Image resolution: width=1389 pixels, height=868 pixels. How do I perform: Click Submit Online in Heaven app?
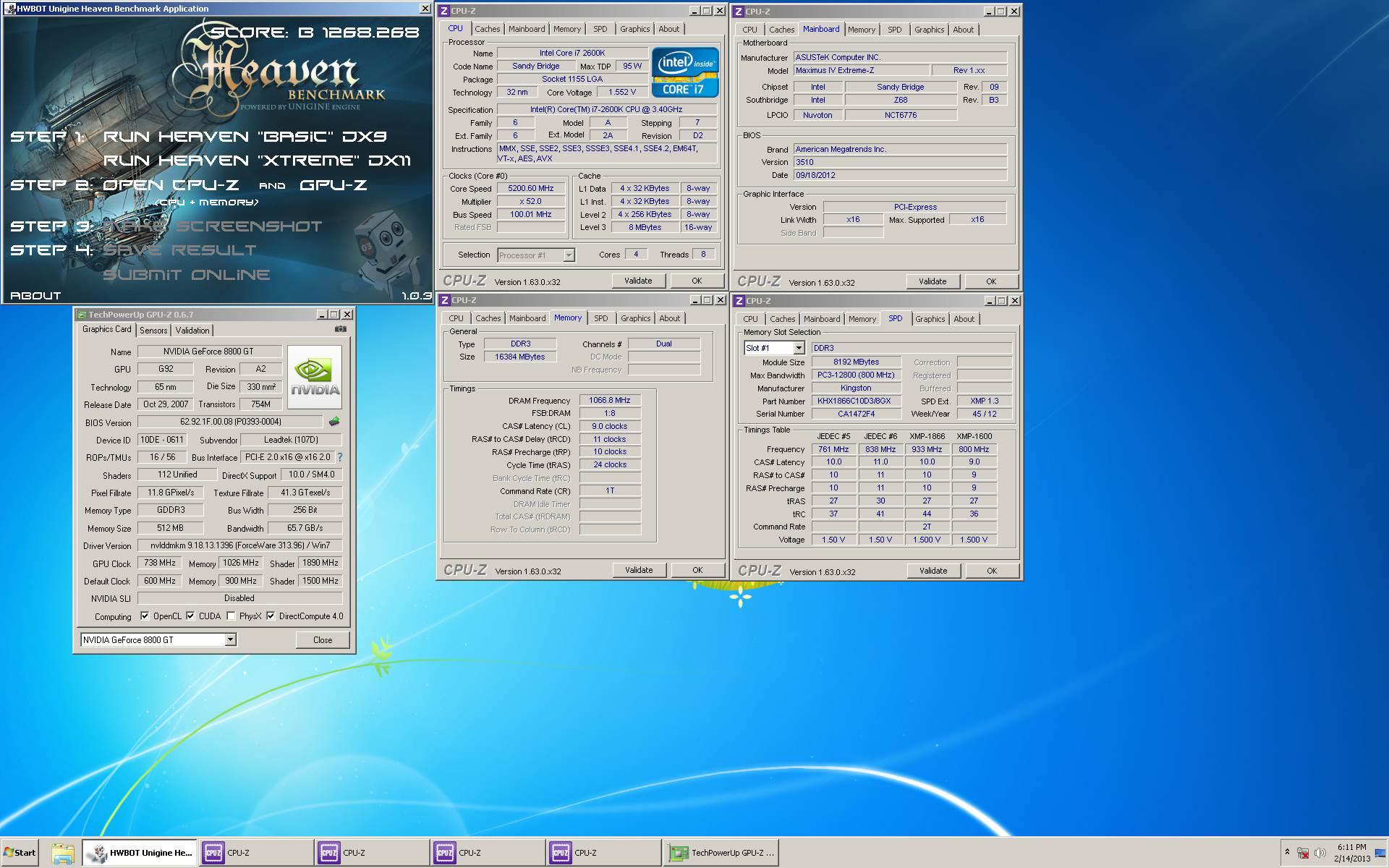coord(187,275)
